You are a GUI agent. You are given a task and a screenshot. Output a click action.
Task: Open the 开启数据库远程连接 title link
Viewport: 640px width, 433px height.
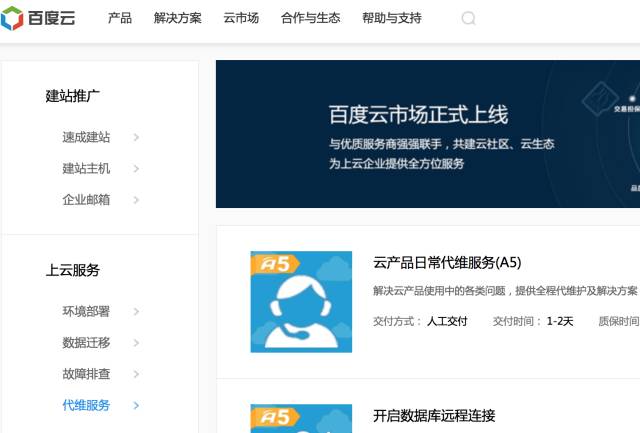(434, 416)
